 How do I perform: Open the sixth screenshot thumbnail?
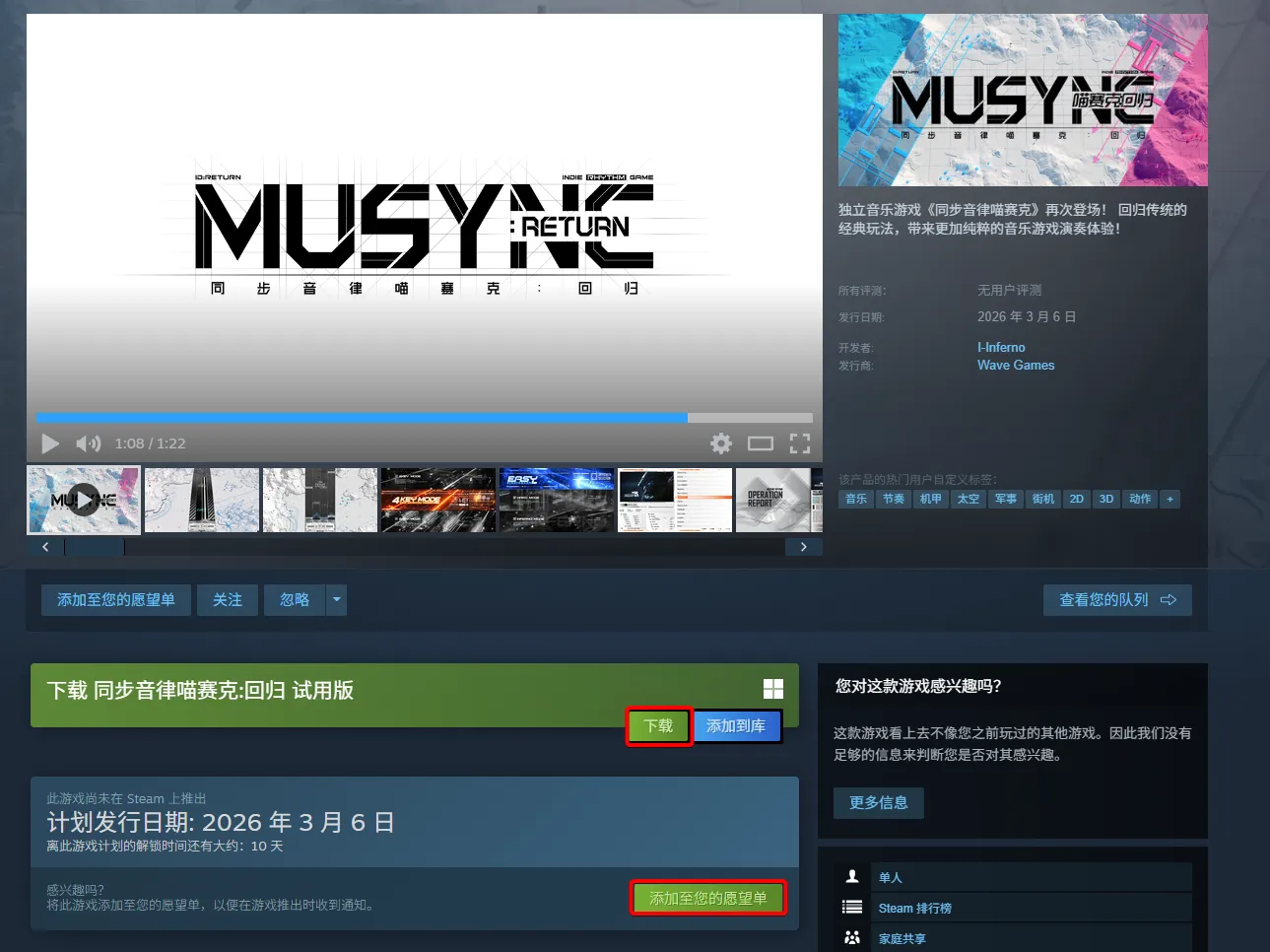[675, 500]
